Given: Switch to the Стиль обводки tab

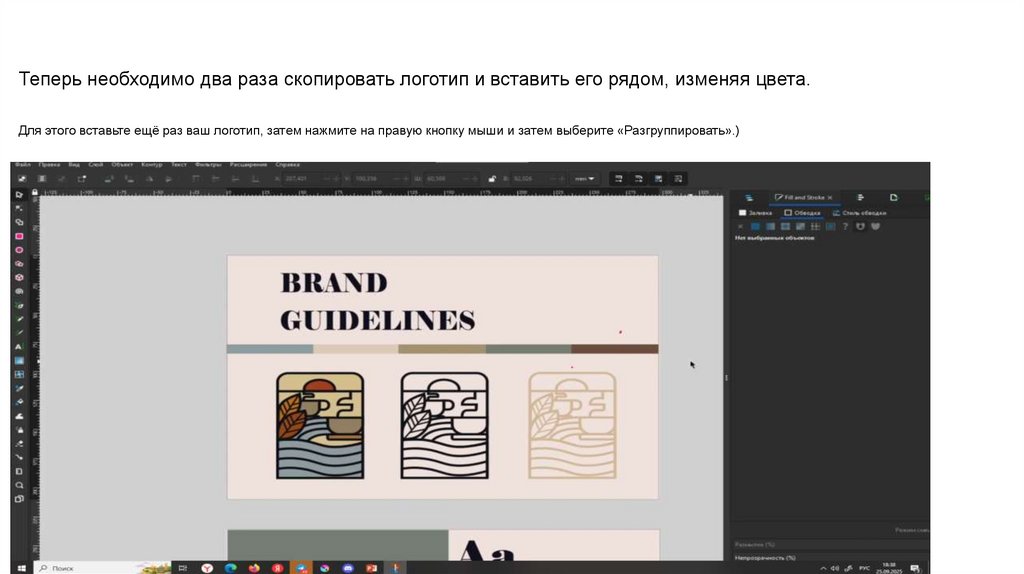Looking at the screenshot, I should pos(859,212).
